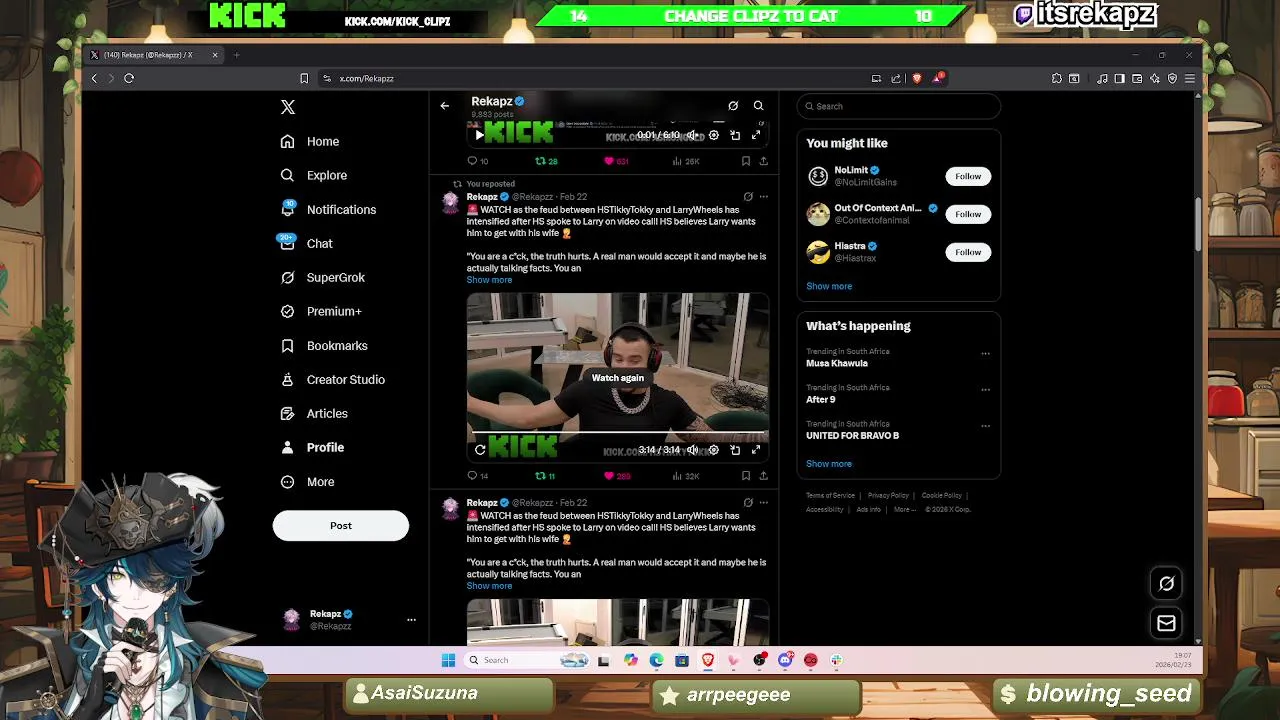Expand Show more under What's happening
This screenshot has height=720, width=1280.
829,464
